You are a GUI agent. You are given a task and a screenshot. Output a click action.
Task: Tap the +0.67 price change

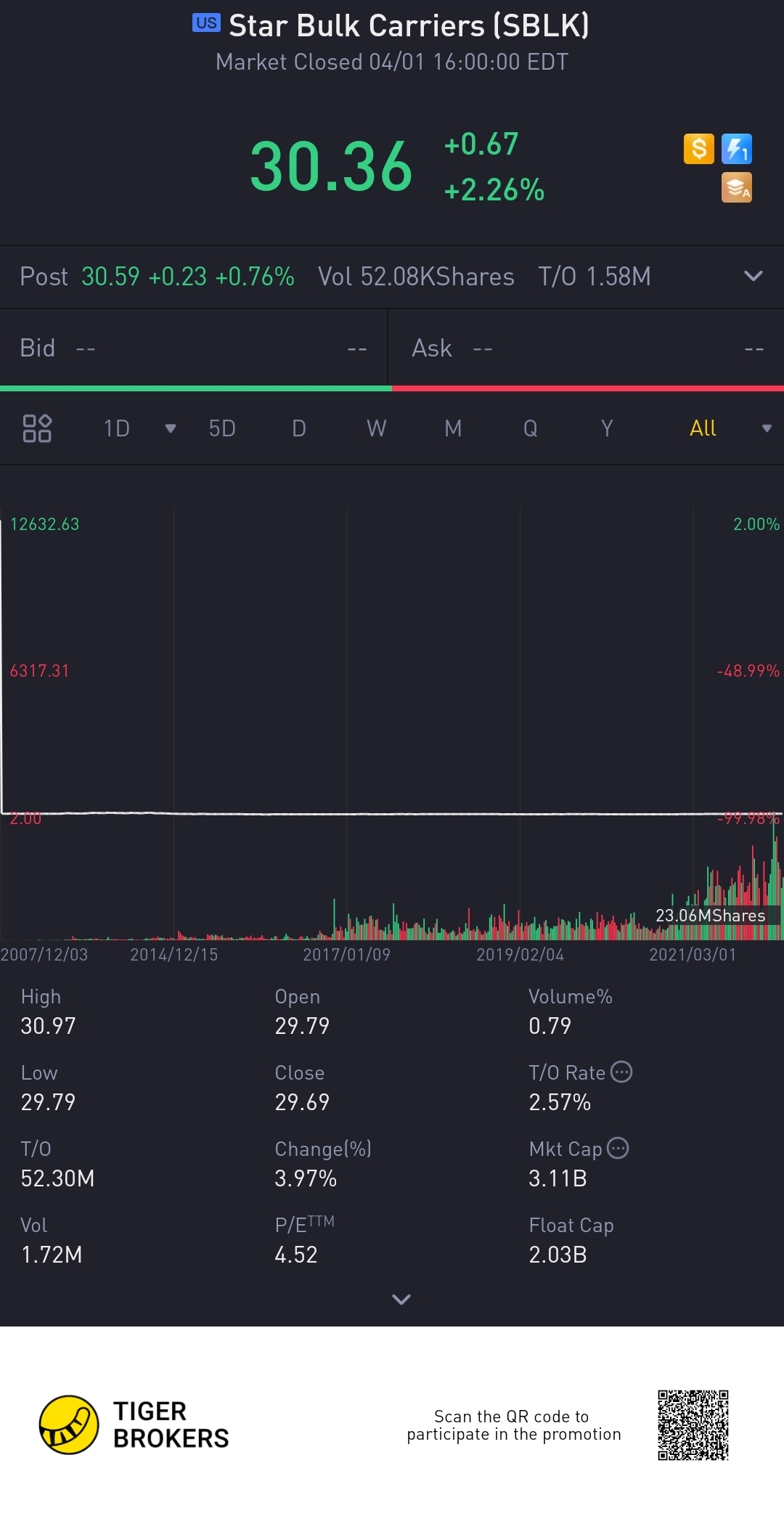[481, 144]
